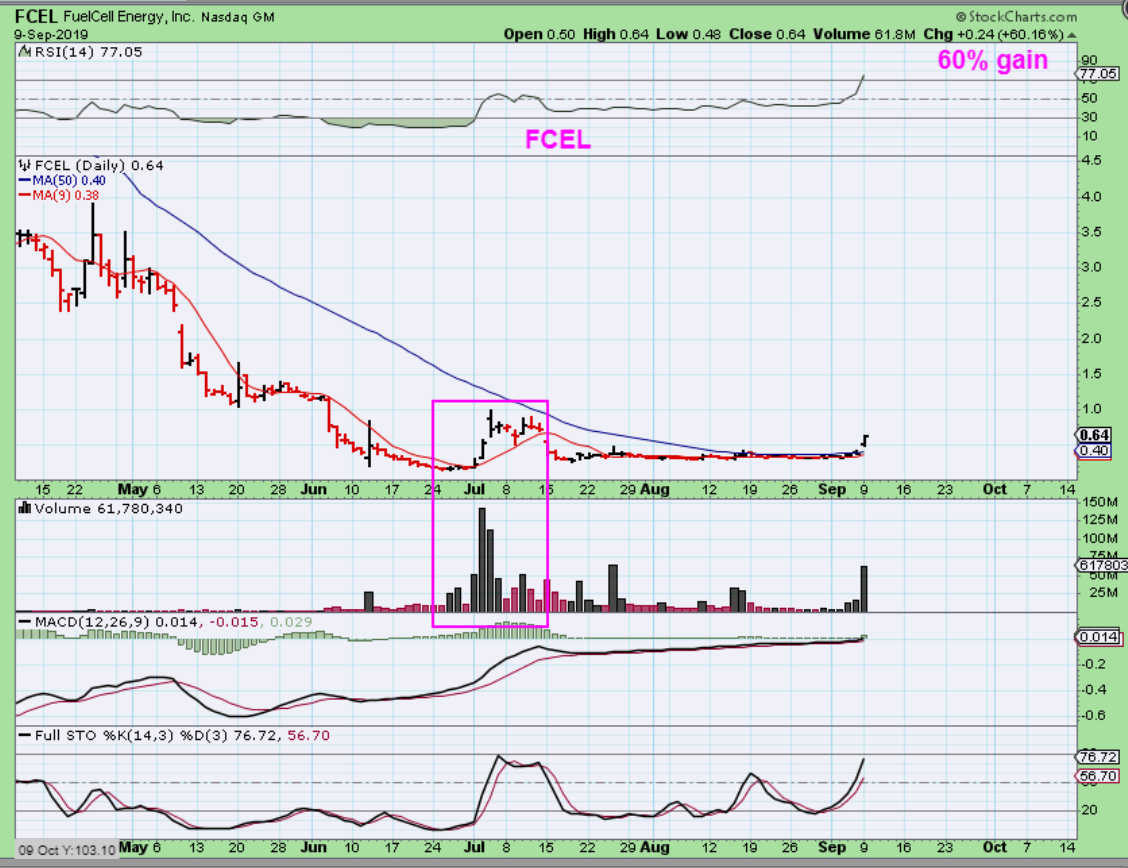Viewport: 1128px width, 868px height.
Task: Click the 0.64 last price tag on axis
Action: [x=1093, y=434]
